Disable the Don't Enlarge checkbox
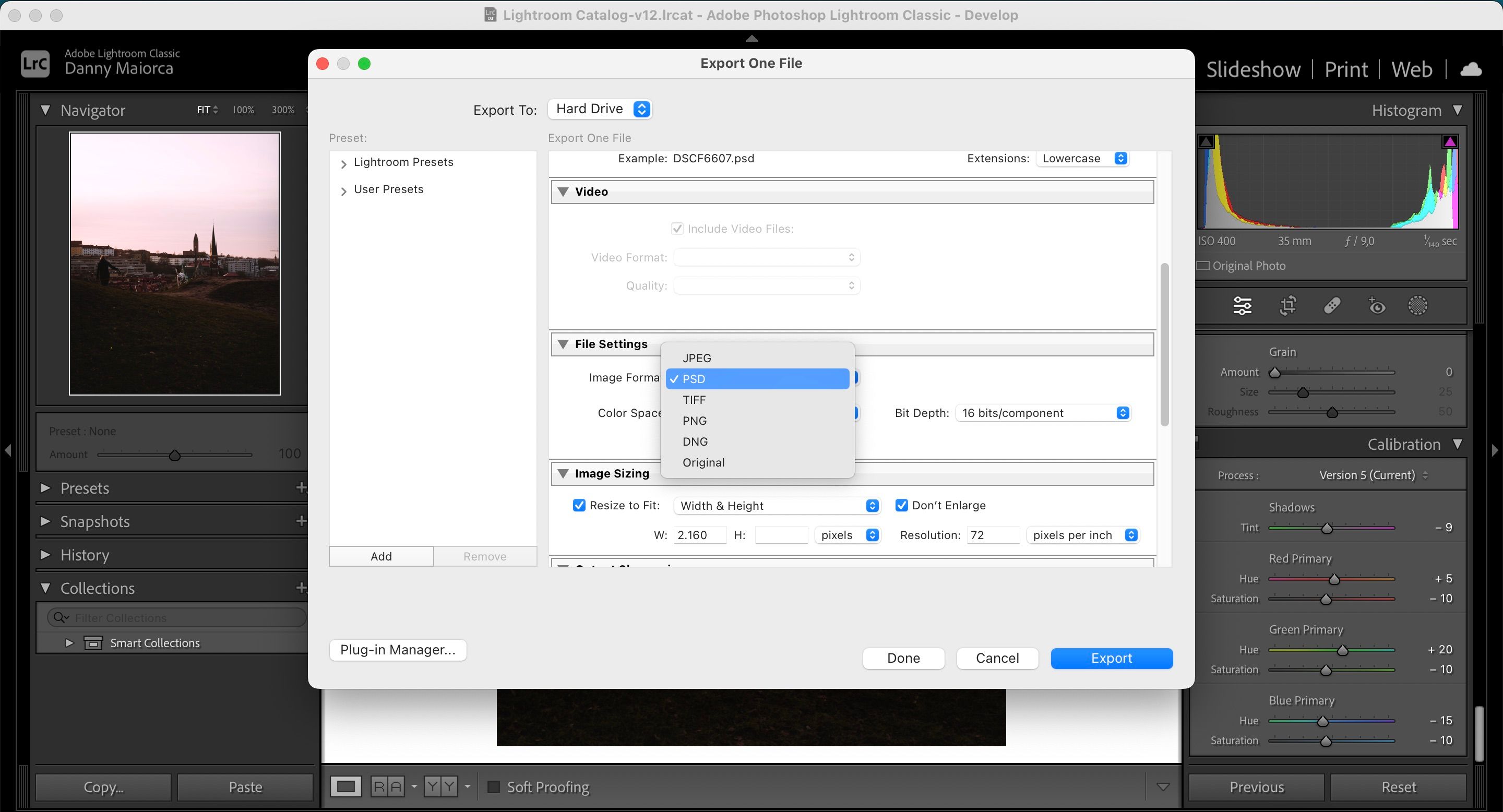Viewport: 1503px width, 812px height. pos(901,505)
